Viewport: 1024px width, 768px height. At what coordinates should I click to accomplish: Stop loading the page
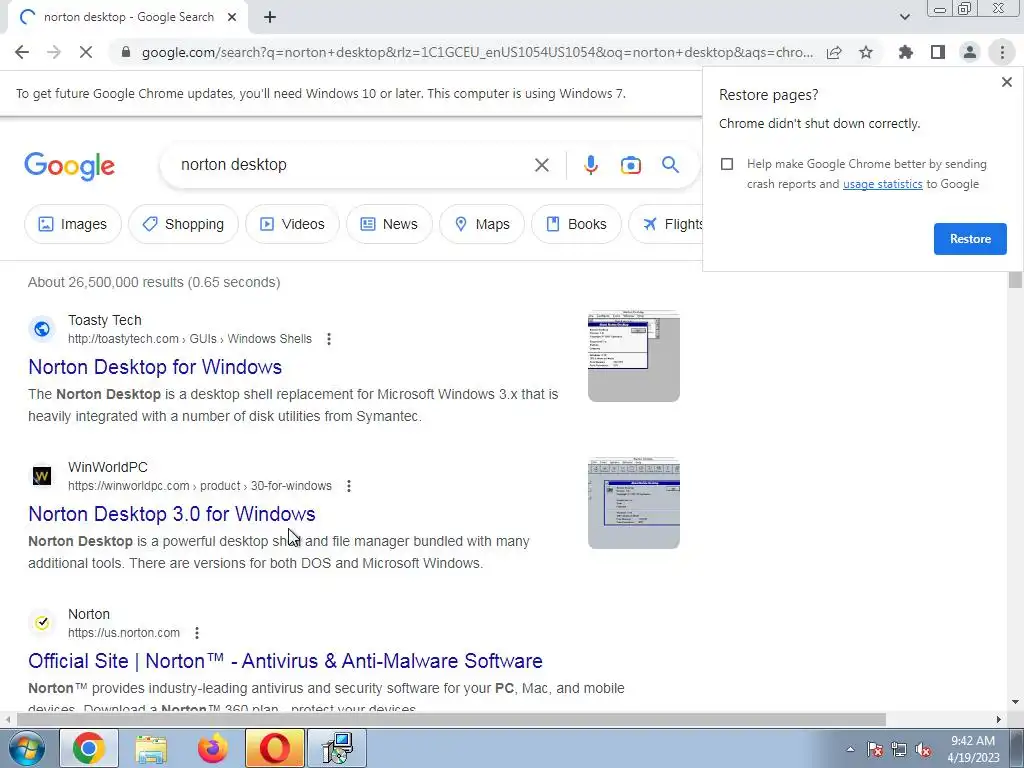tap(86, 52)
